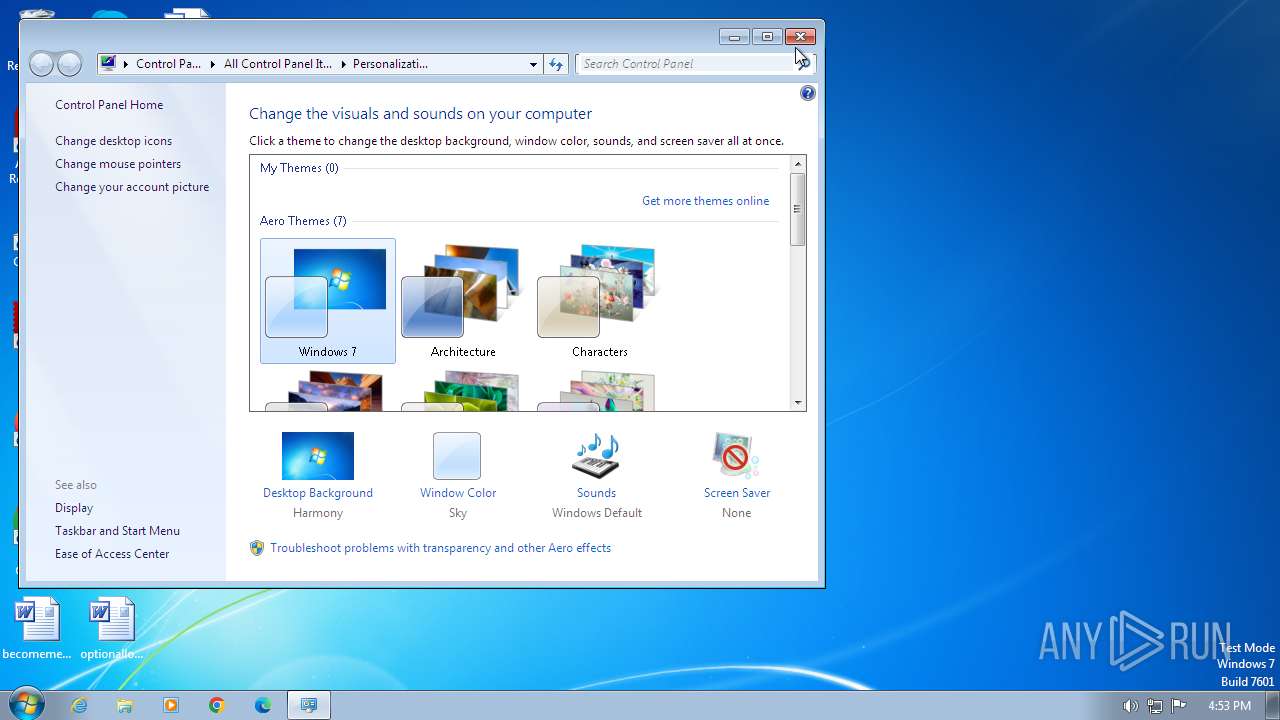Select the Characters theme

point(599,301)
